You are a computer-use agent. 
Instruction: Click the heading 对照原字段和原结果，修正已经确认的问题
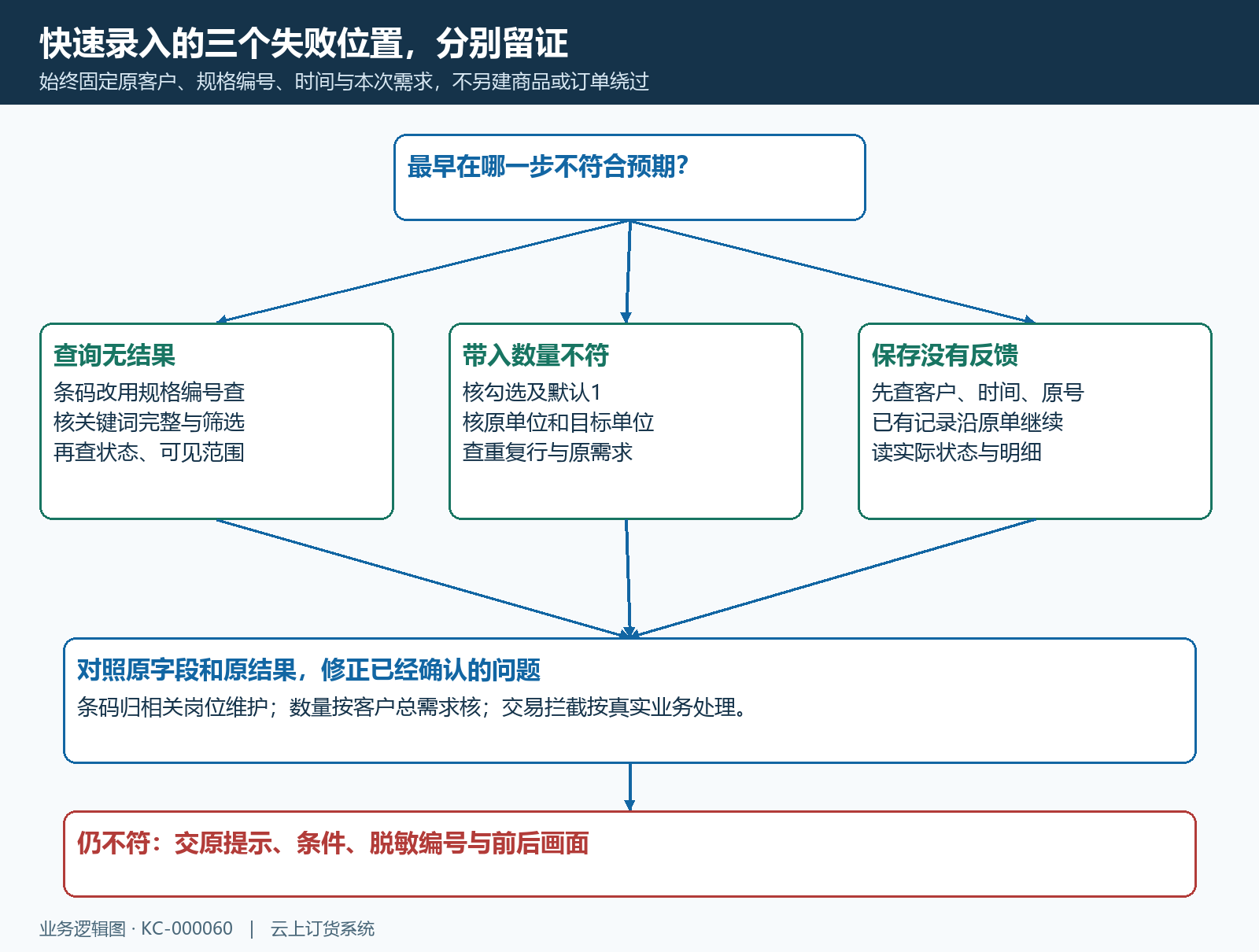tap(308, 670)
